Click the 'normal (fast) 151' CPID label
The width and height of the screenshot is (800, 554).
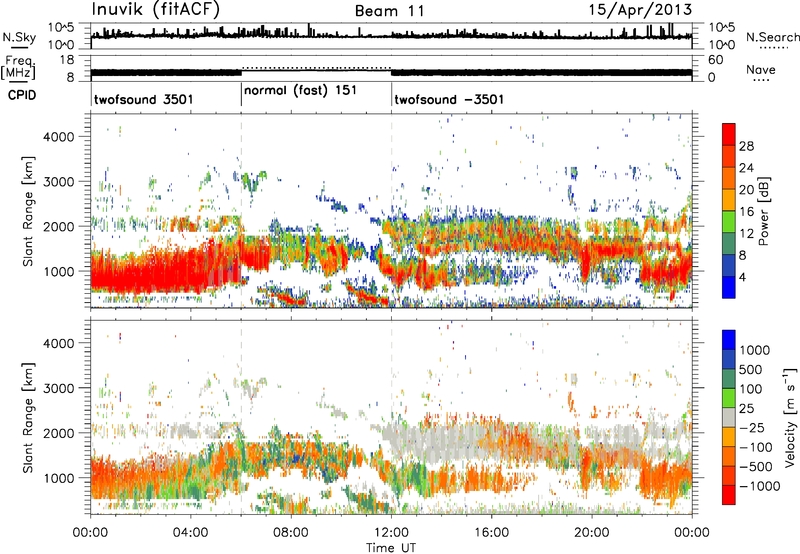[x=301, y=91]
